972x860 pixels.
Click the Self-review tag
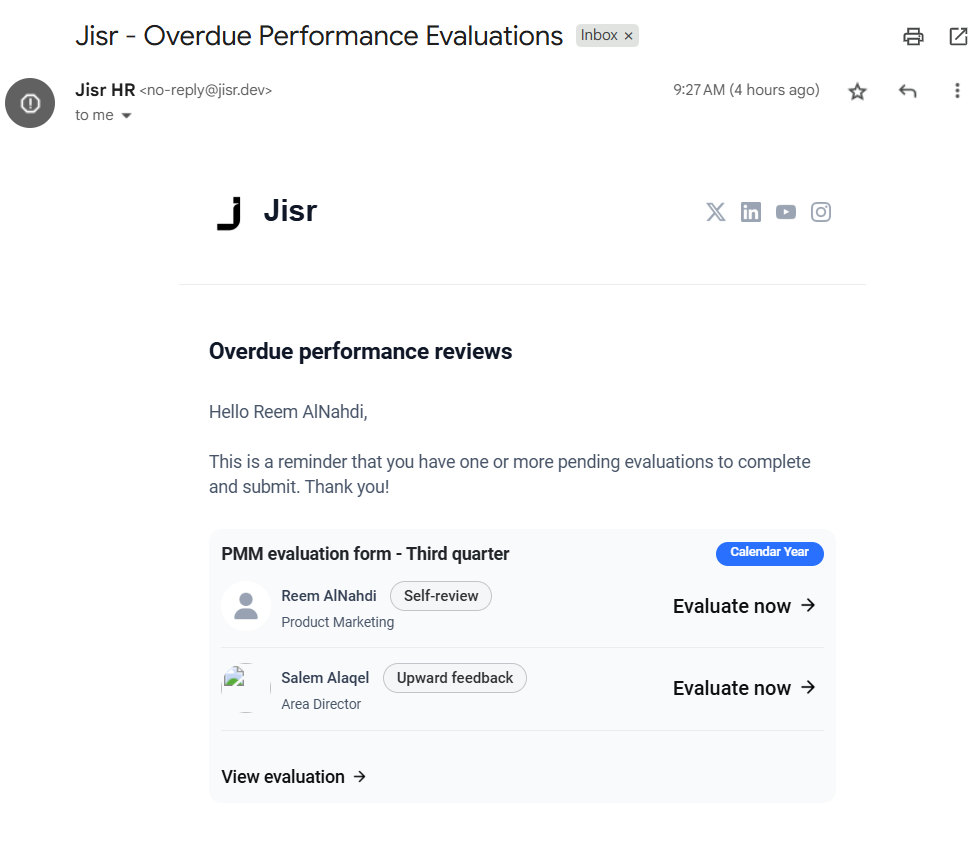pos(441,596)
